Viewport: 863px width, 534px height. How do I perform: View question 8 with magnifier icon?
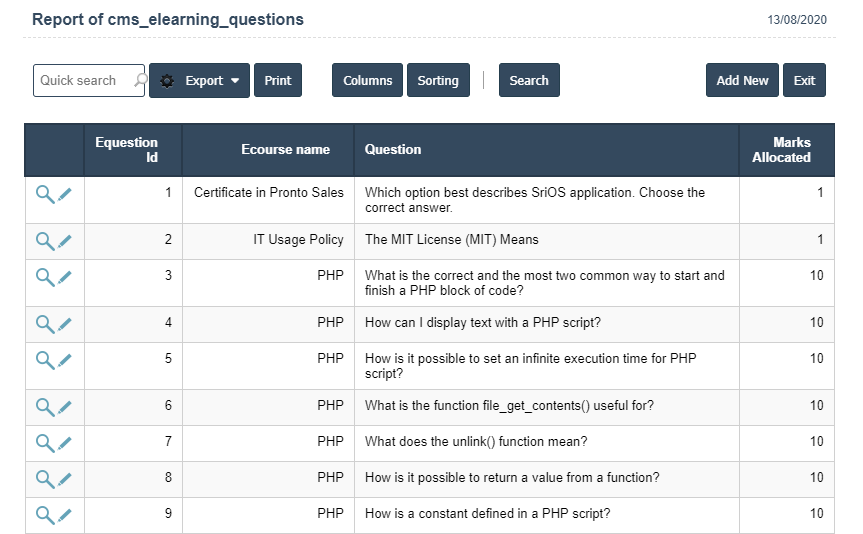tap(45, 479)
